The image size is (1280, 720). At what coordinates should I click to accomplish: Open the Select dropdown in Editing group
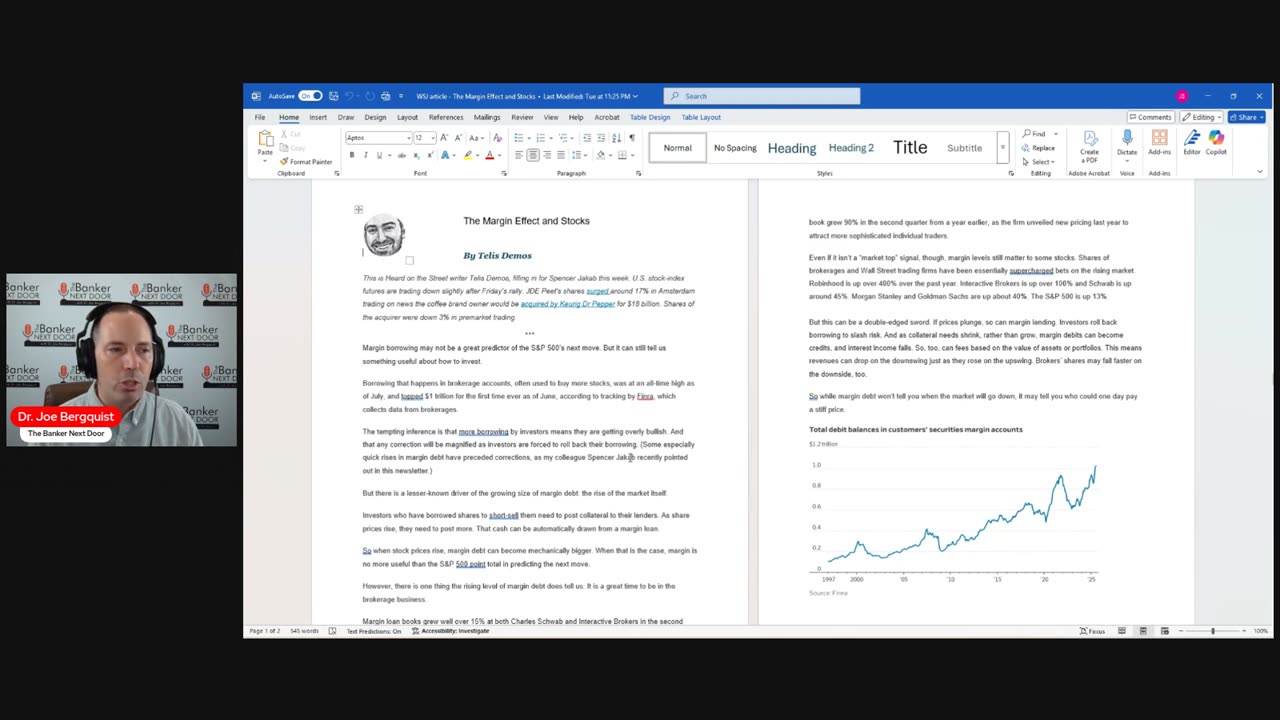tap(1038, 162)
